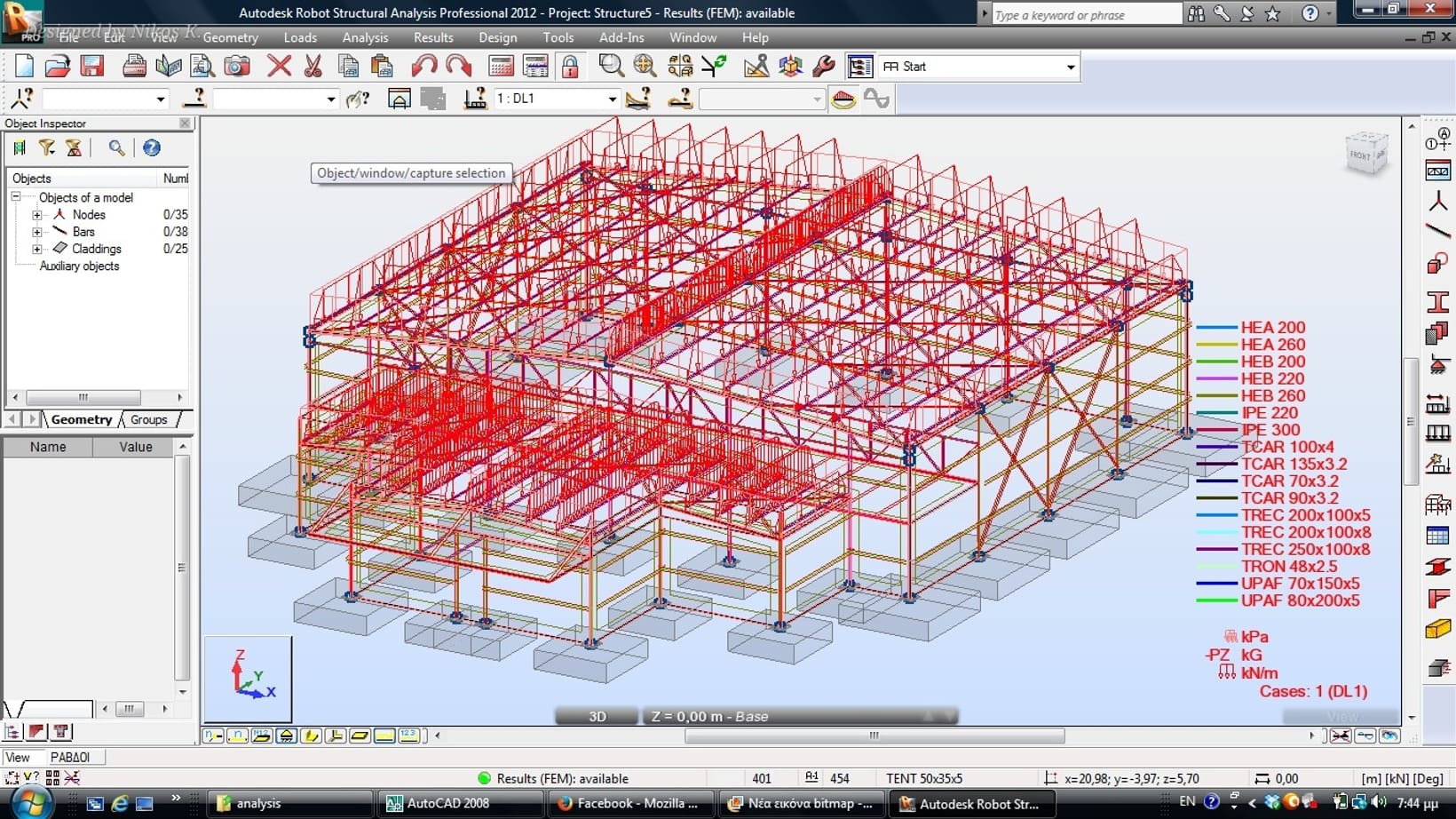Click the screen capture camera icon
The height and width of the screenshot is (819, 1456).
tap(236, 66)
